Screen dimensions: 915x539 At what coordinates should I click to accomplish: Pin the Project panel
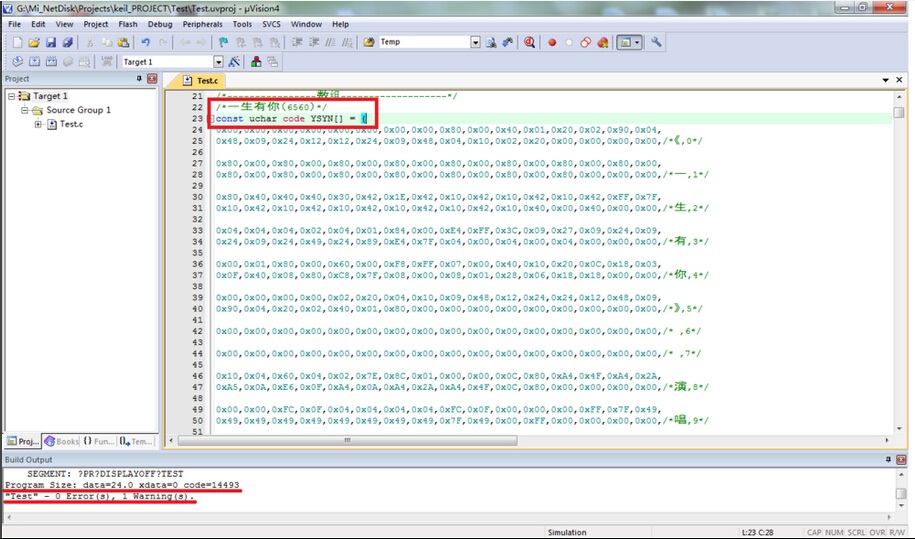point(139,79)
